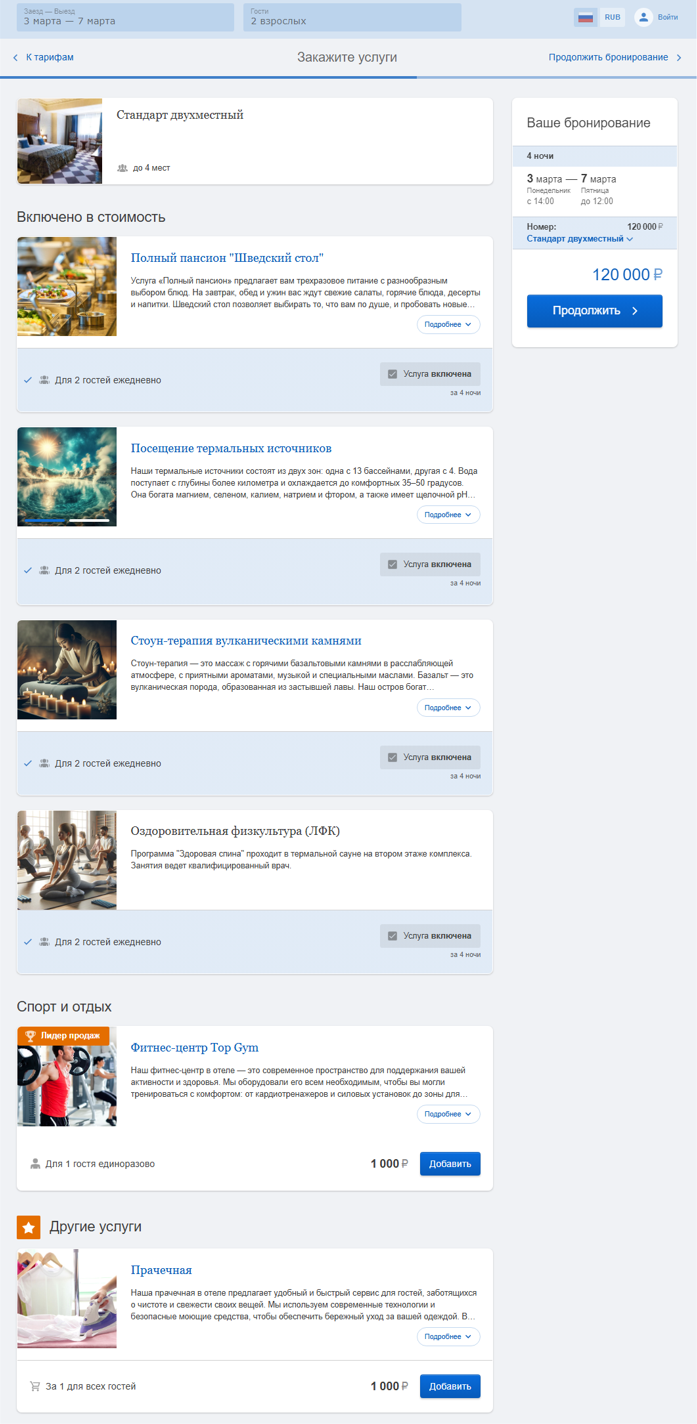The width and height of the screenshot is (697, 1424).
Task: Click the booking step progress bar
Action: (x=348, y=77)
